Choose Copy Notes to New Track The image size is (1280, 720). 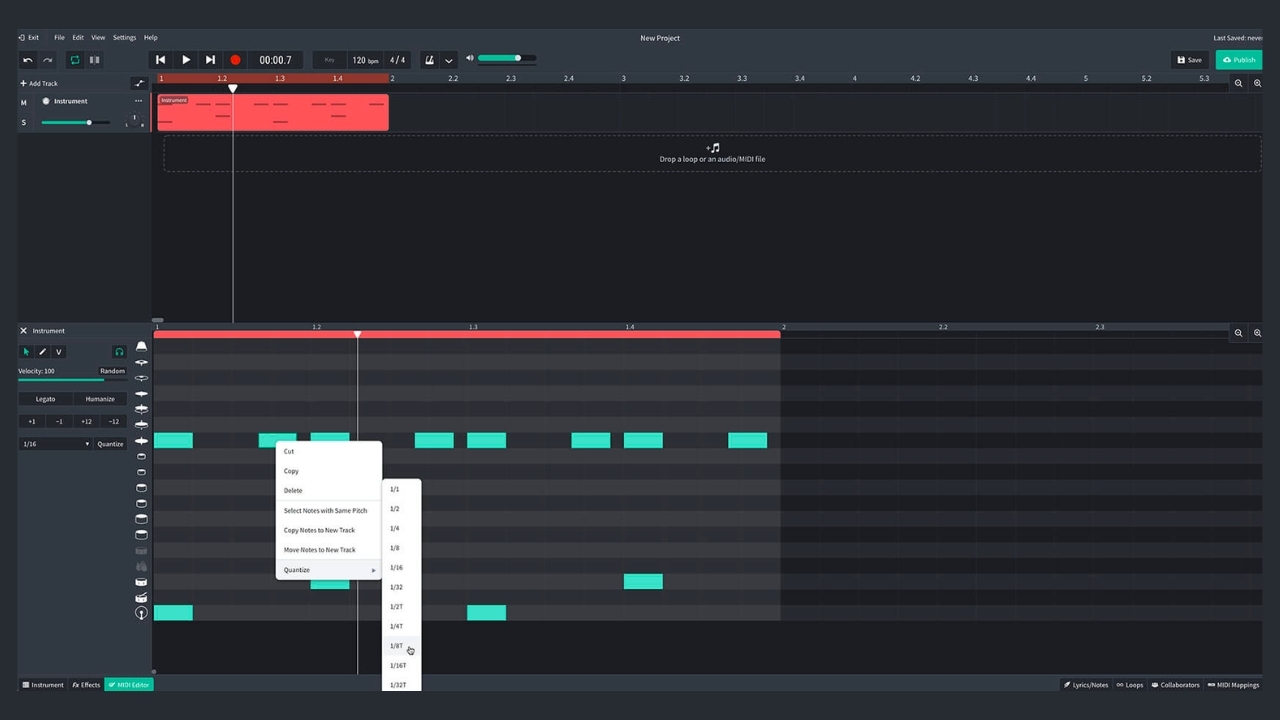tap(328, 530)
